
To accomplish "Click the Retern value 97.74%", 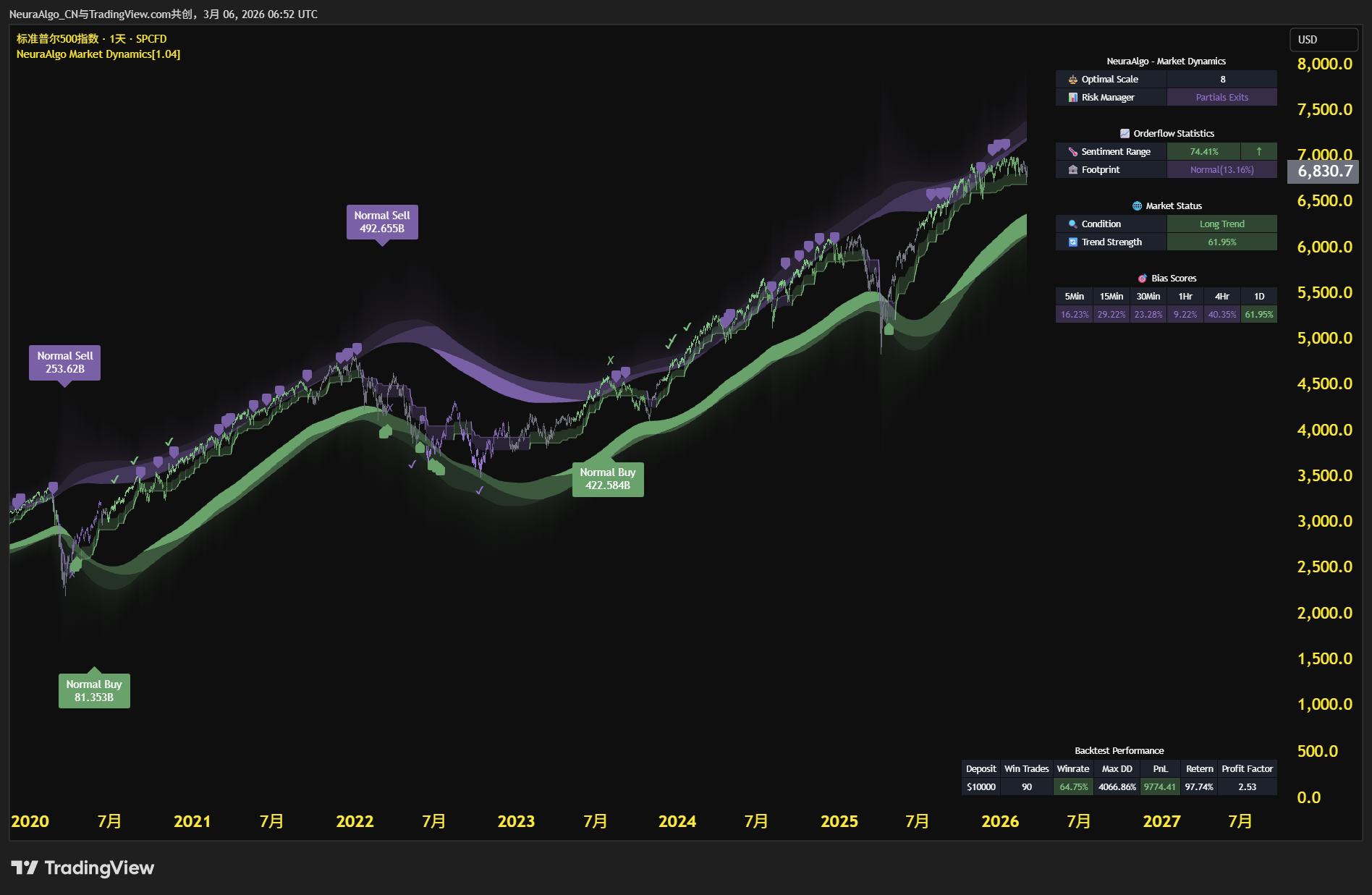I will pos(1199,787).
